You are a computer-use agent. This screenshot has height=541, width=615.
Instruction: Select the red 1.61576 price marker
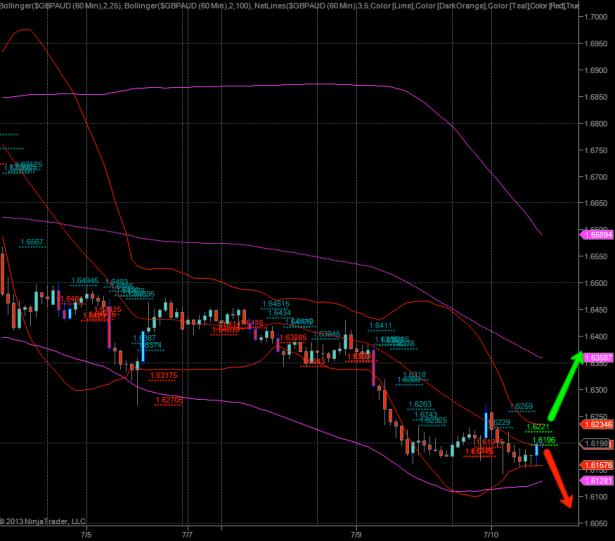pyautogui.click(x=596, y=465)
